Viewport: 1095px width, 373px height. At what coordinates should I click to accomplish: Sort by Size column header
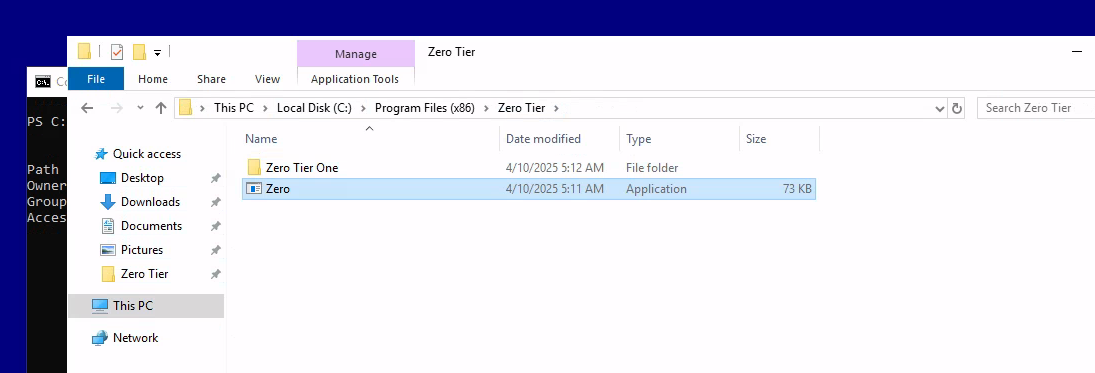tap(756, 139)
